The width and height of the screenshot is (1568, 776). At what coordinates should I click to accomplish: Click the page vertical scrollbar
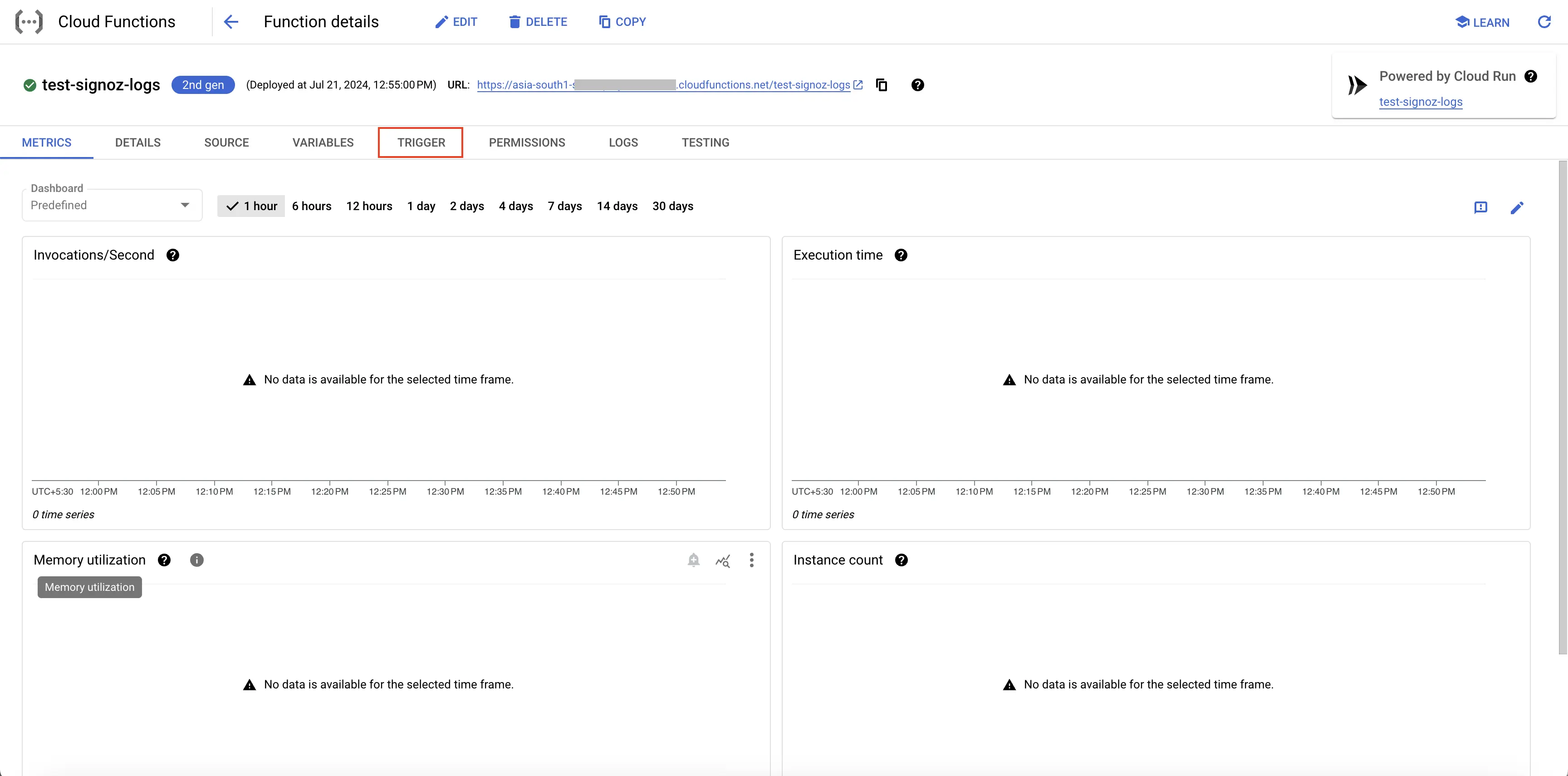[x=1563, y=408]
